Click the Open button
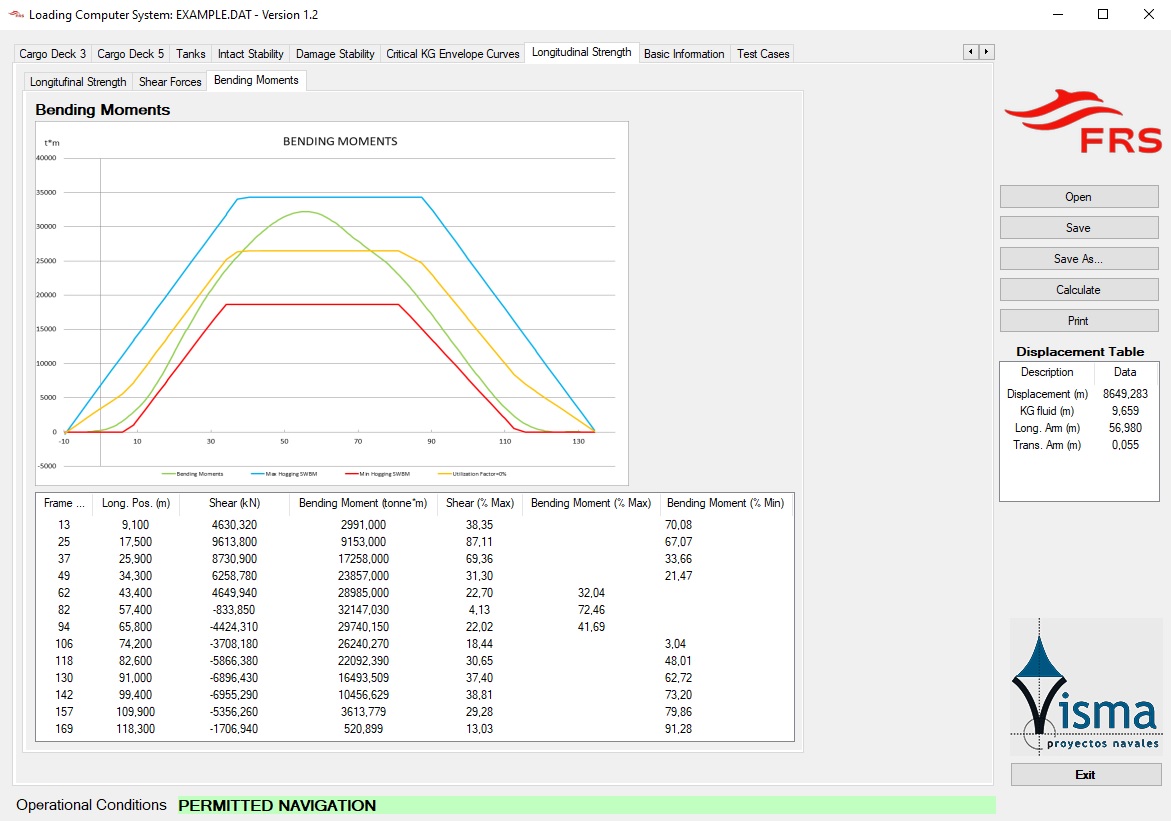The width and height of the screenshot is (1171, 821). 1078,196
